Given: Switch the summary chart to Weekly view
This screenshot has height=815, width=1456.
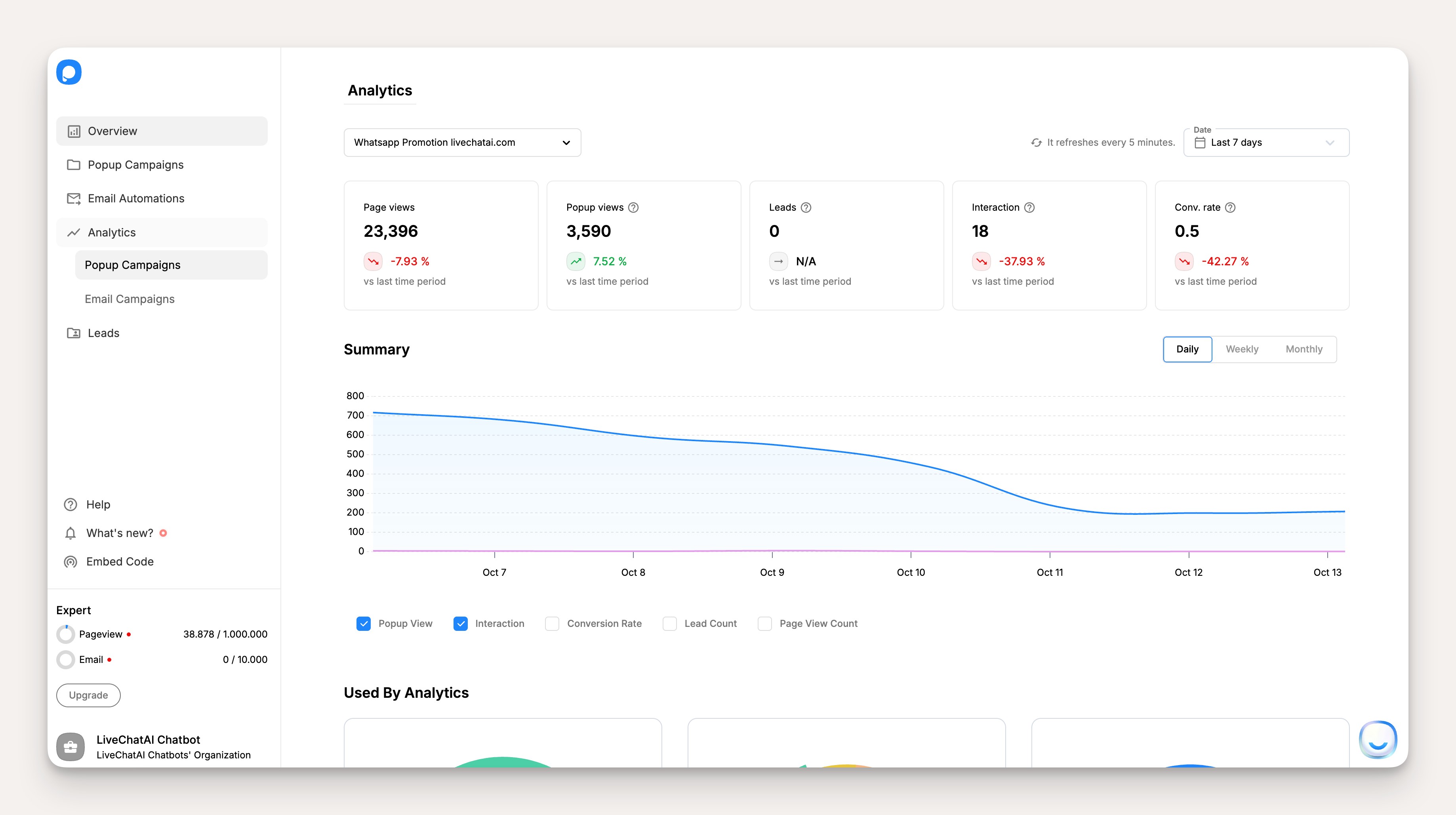Looking at the screenshot, I should point(1243,349).
